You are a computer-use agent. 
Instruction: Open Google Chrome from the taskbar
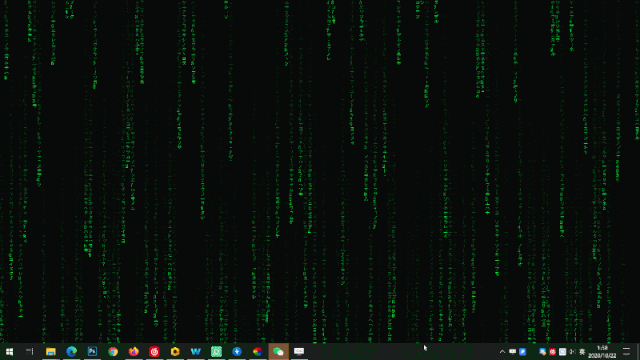(113, 351)
